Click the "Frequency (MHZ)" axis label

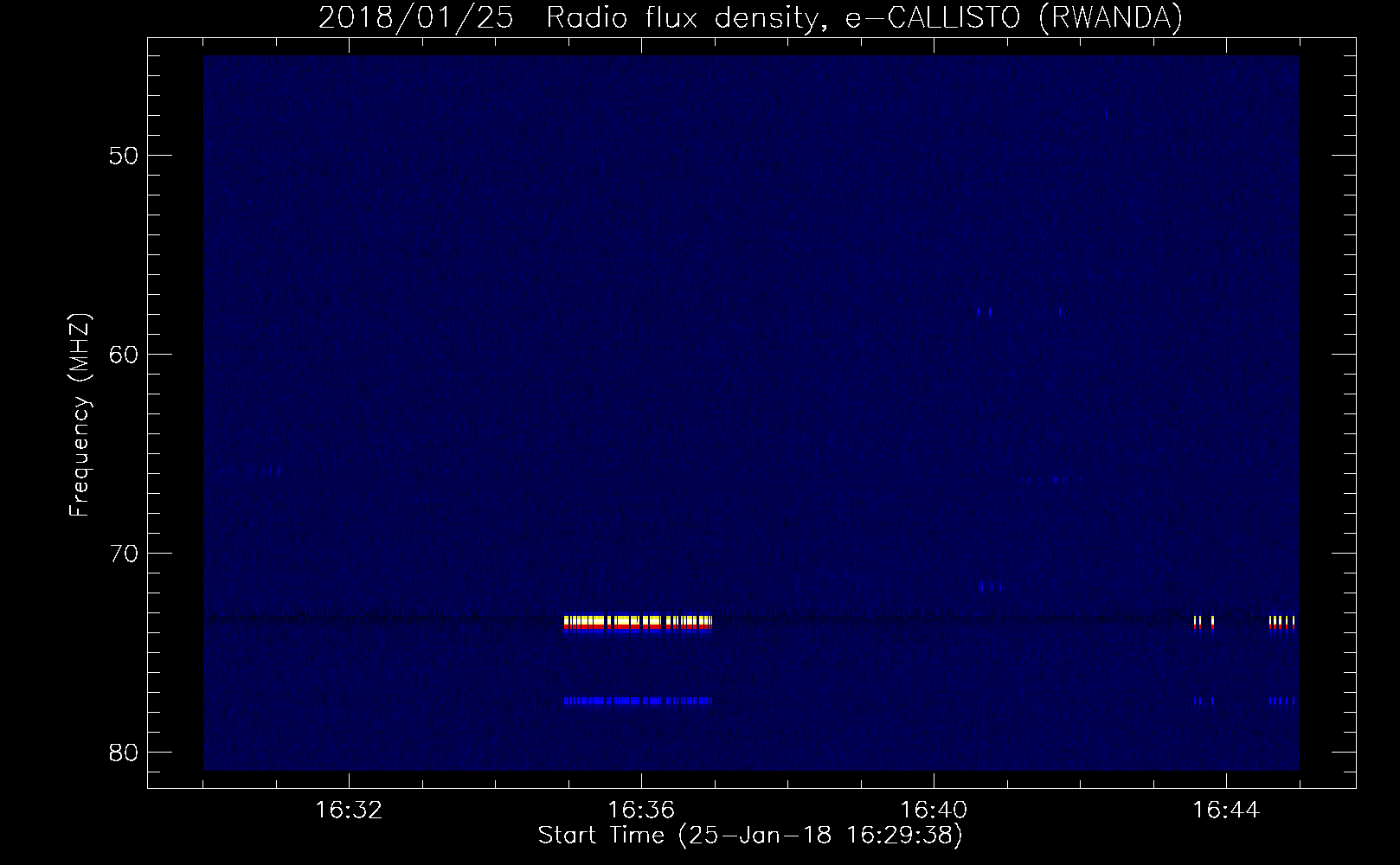coord(80,414)
